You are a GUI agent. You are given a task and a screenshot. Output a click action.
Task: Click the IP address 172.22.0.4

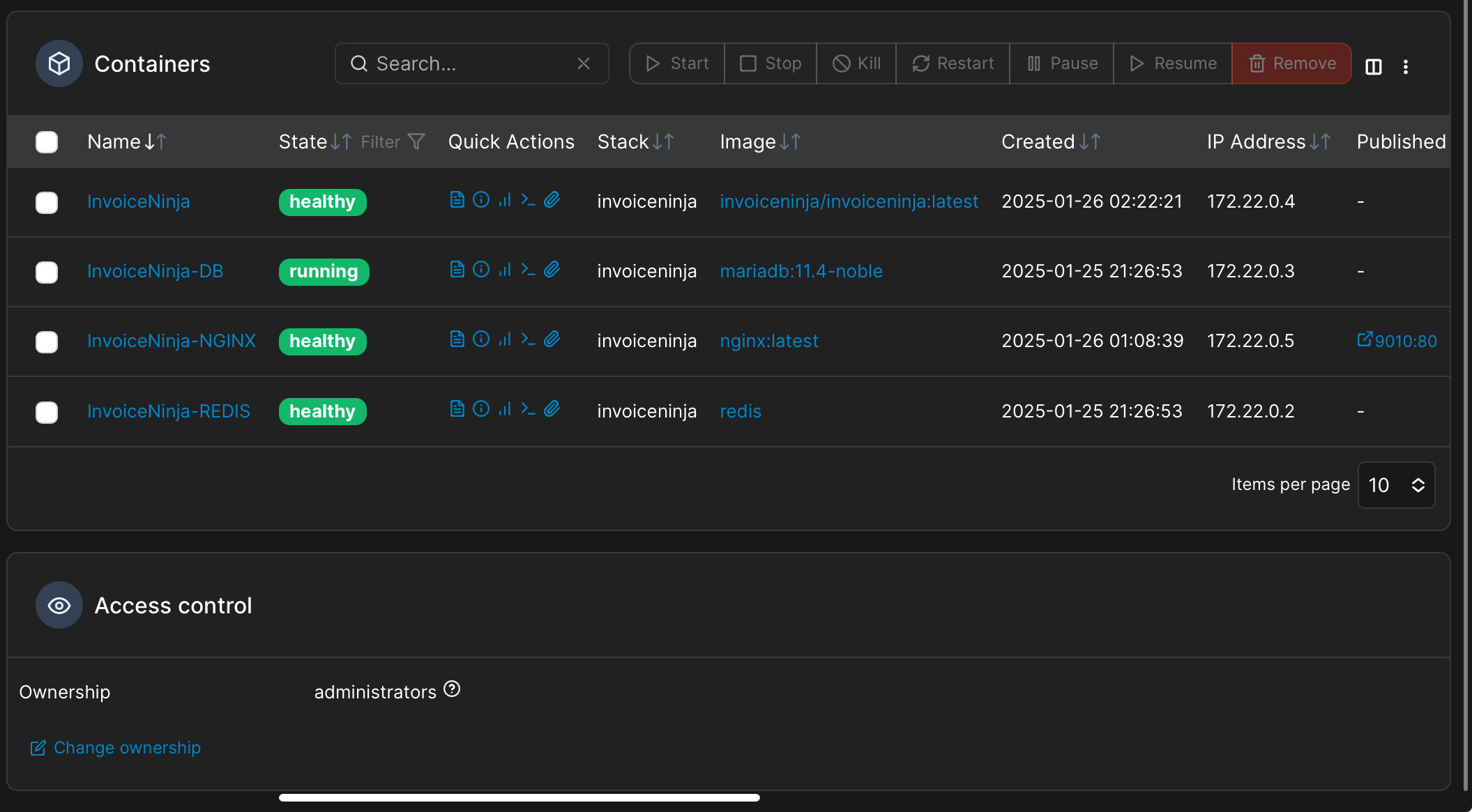coord(1251,201)
